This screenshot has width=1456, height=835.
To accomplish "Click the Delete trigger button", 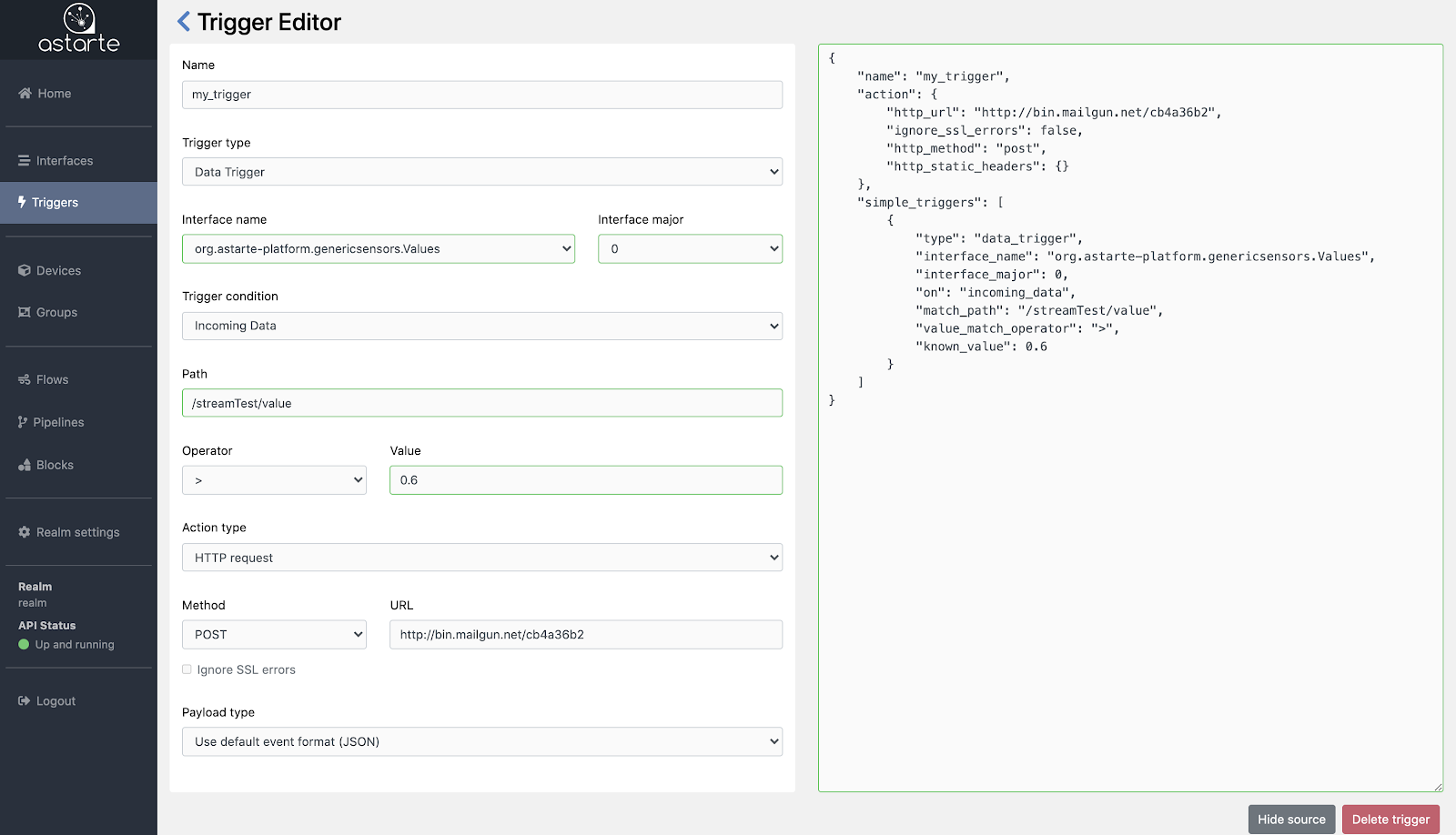I will pos(1390,819).
